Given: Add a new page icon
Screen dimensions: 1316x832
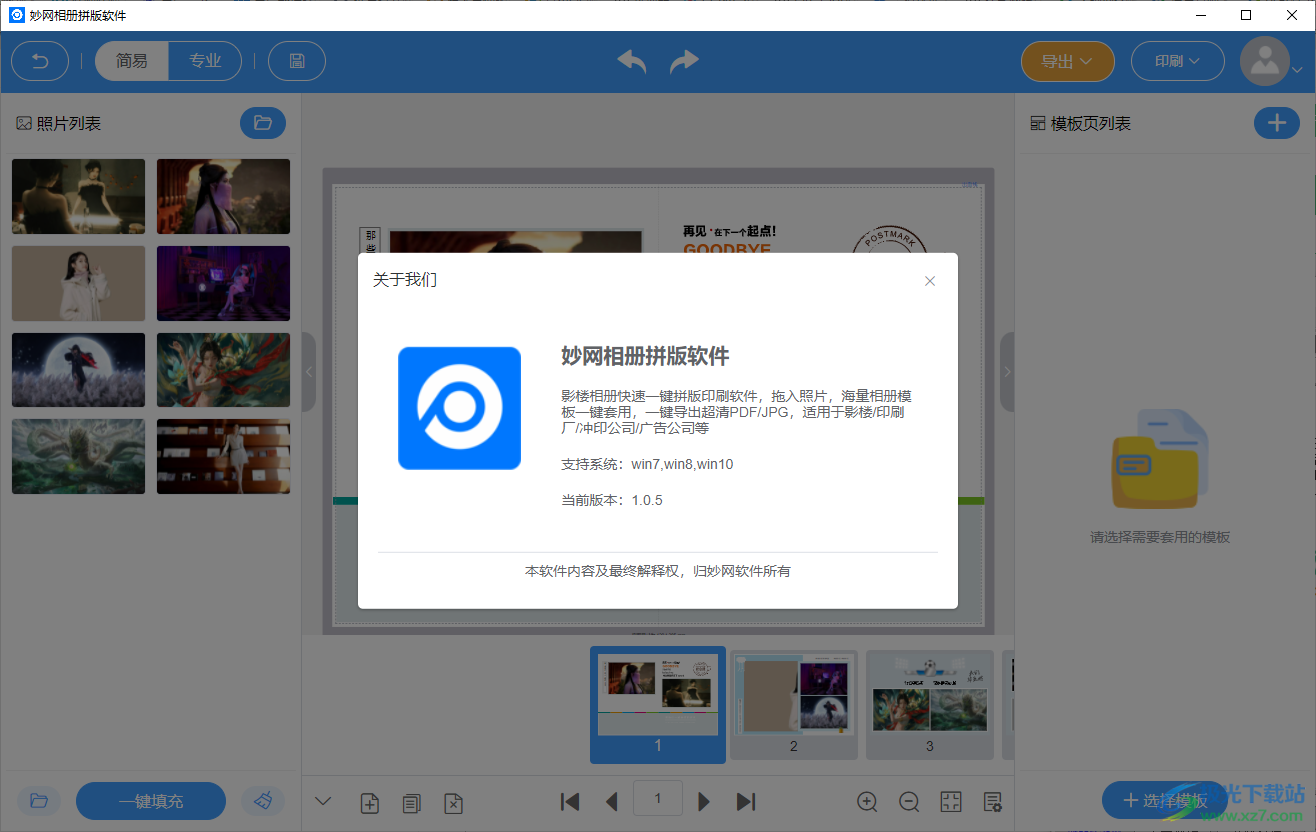Looking at the screenshot, I should click(x=369, y=802).
